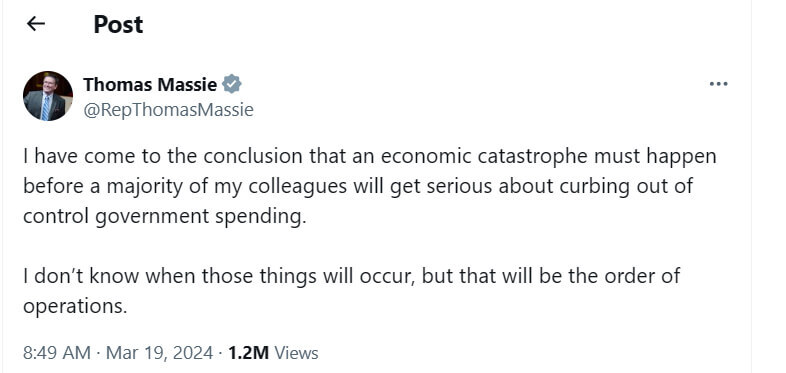Click the blue verified badge icon
The width and height of the screenshot is (786, 373).
point(232,84)
